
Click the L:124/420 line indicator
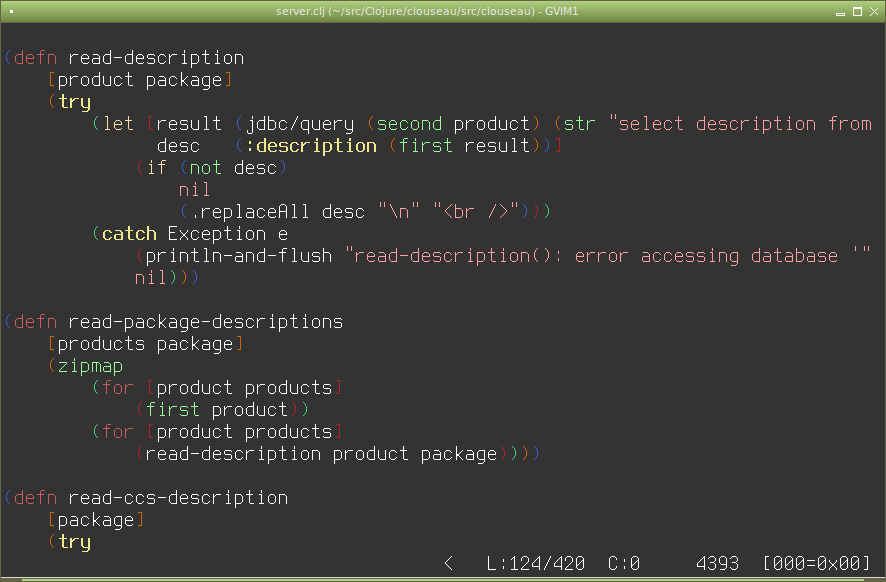tap(536, 563)
